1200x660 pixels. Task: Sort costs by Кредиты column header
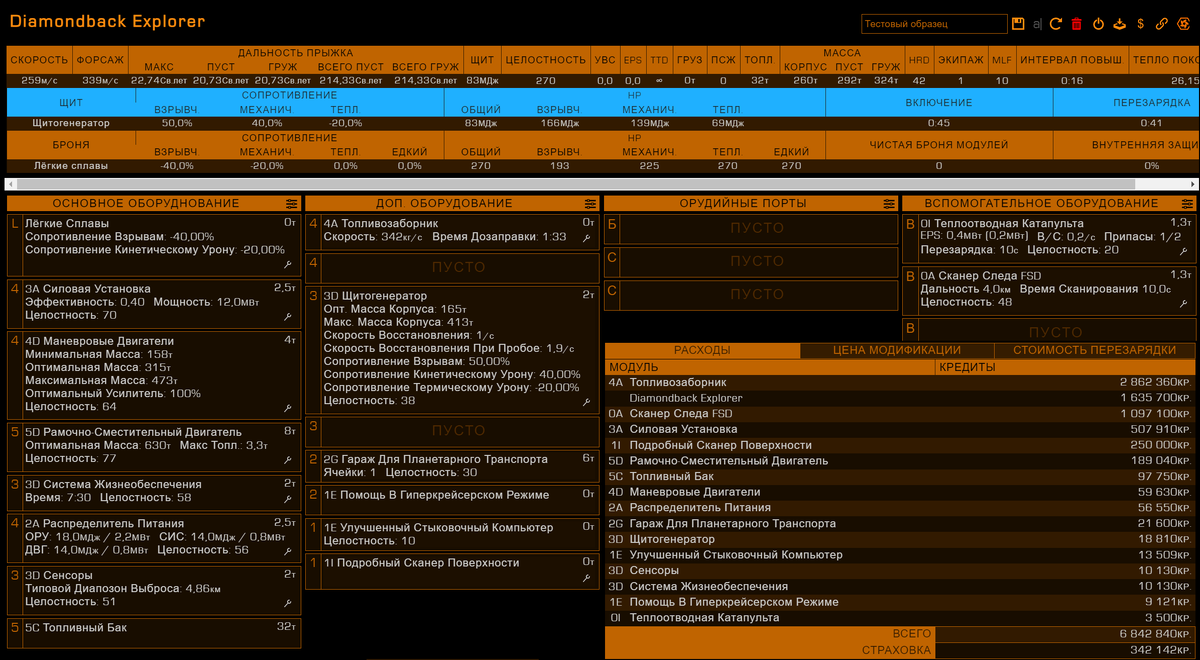click(x=1065, y=367)
